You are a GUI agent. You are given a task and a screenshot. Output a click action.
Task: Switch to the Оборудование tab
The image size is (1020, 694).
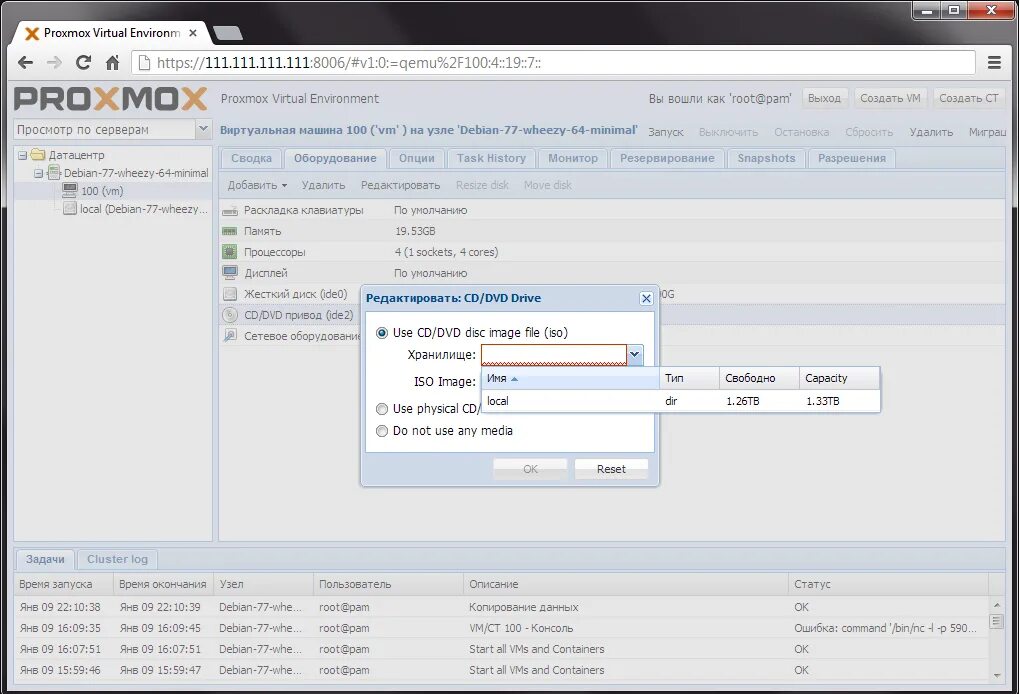[335, 158]
